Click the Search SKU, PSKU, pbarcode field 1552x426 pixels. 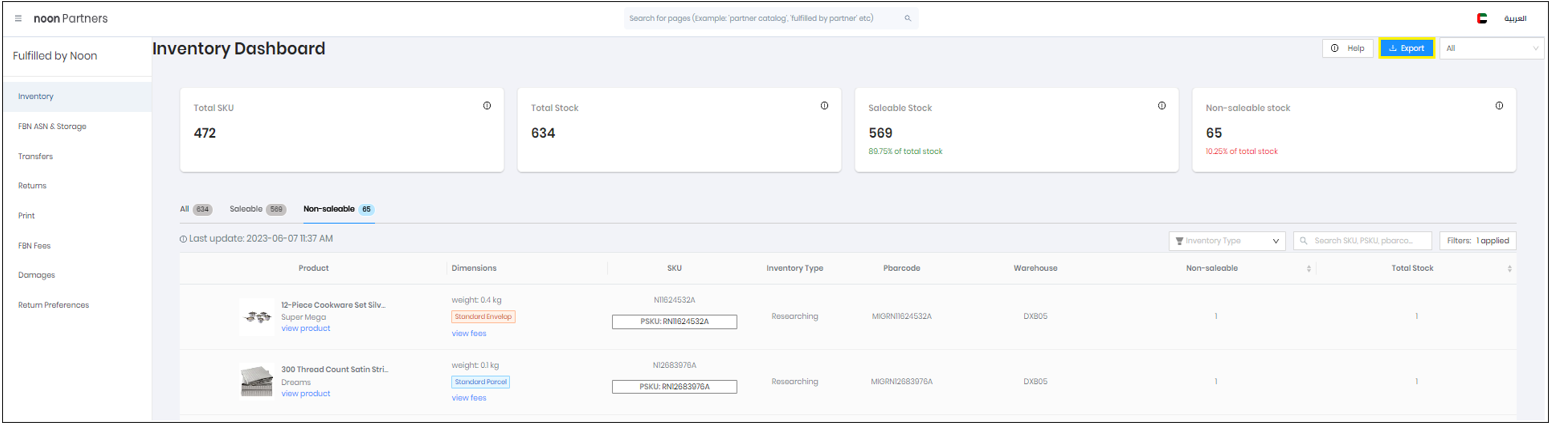click(x=1363, y=241)
